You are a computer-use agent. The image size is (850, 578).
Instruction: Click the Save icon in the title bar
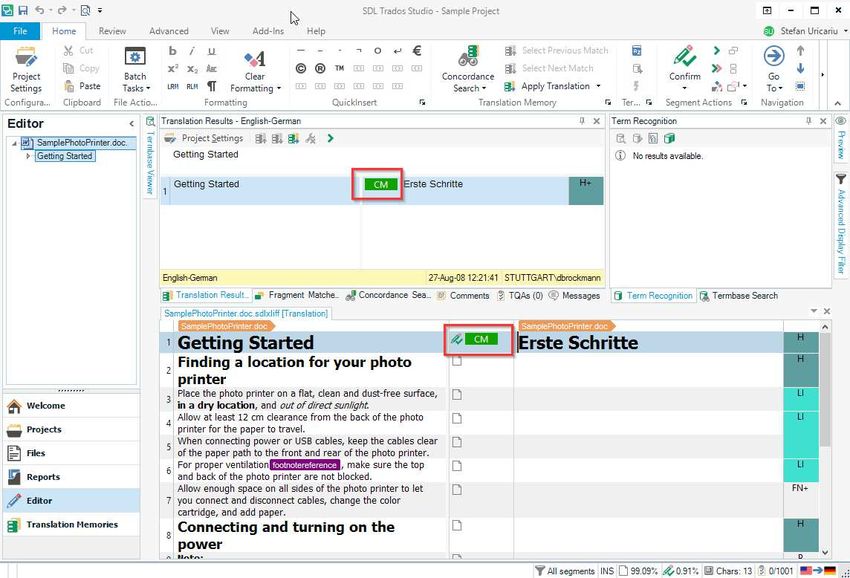pos(23,10)
